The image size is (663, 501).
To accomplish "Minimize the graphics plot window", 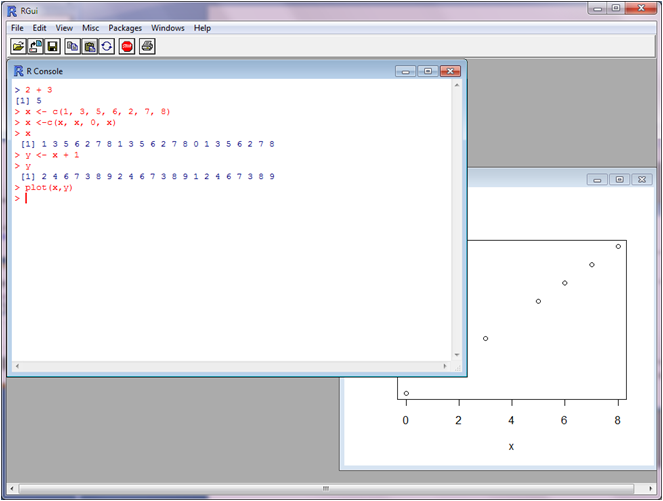I will [597, 179].
